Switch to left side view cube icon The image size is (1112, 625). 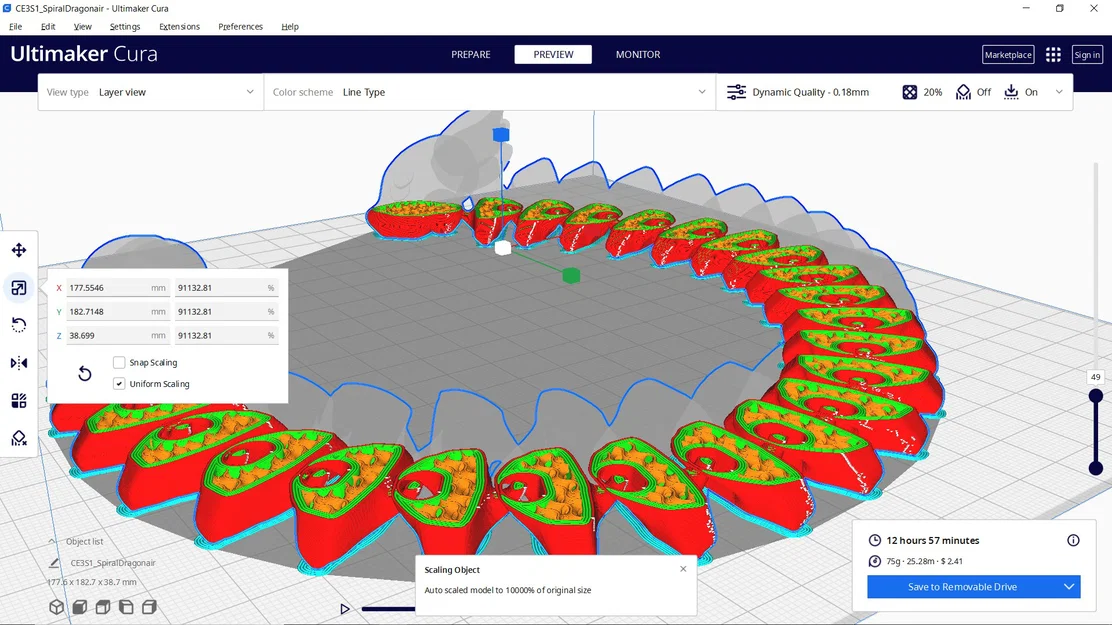click(126, 607)
